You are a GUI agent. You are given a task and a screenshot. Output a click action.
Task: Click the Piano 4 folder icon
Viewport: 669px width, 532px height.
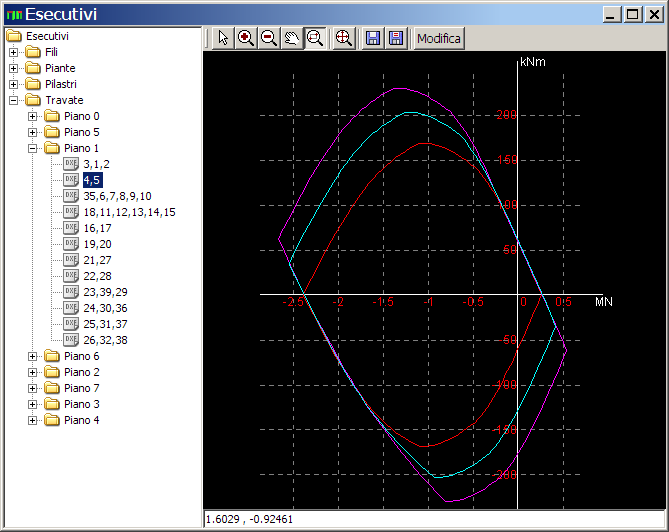[x=52, y=420]
